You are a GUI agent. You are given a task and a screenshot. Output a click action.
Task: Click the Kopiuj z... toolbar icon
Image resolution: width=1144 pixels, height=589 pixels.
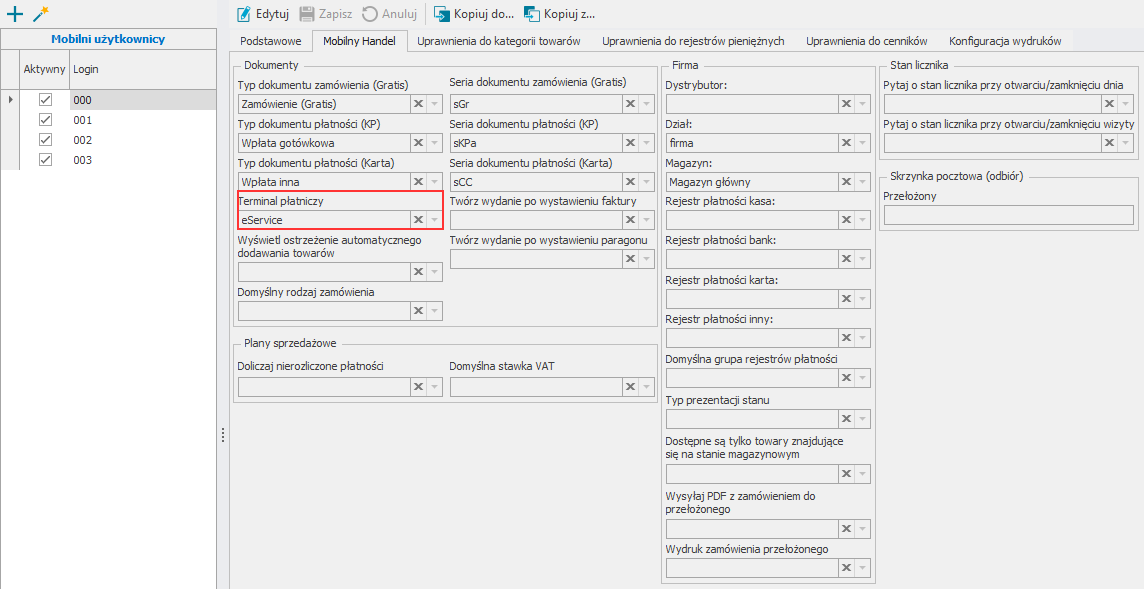pos(531,14)
